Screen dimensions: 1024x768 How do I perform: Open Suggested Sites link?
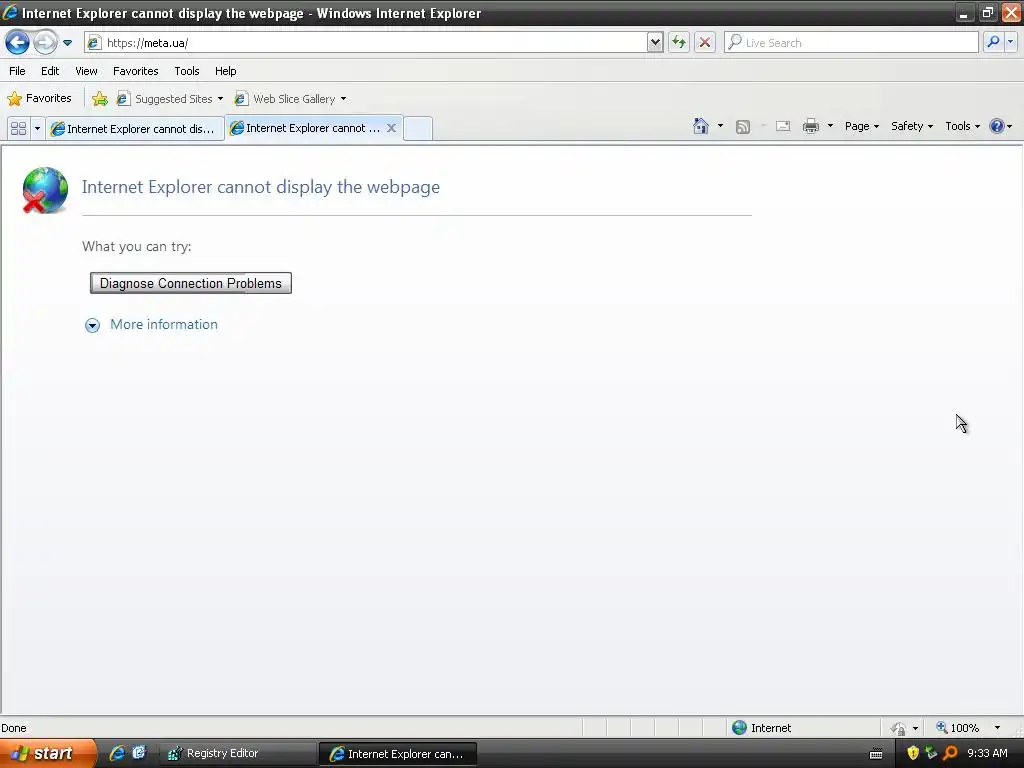pyautogui.click(x=169, y=99)
